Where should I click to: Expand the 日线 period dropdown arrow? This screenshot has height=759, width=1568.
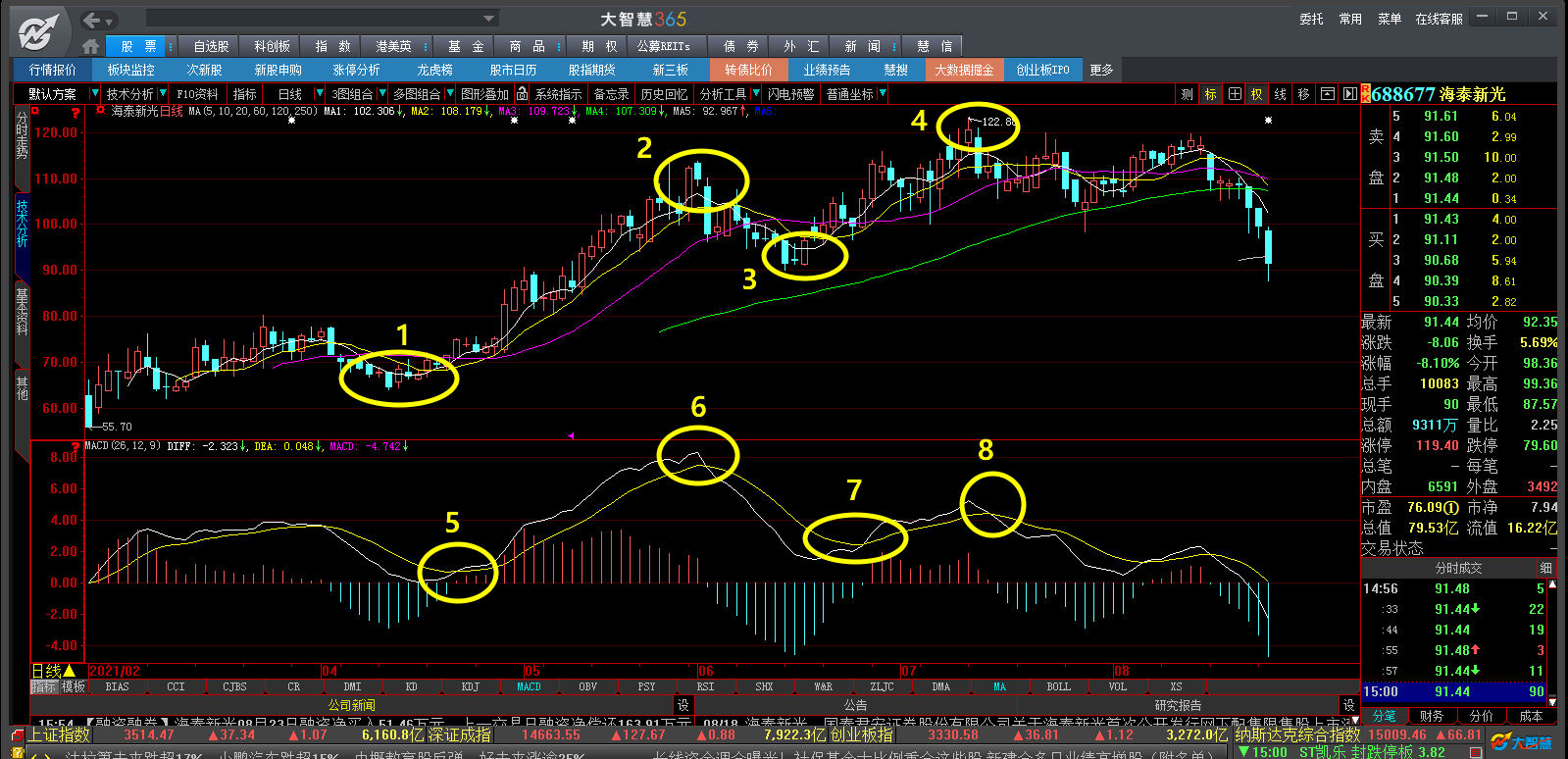click(319, 94)
